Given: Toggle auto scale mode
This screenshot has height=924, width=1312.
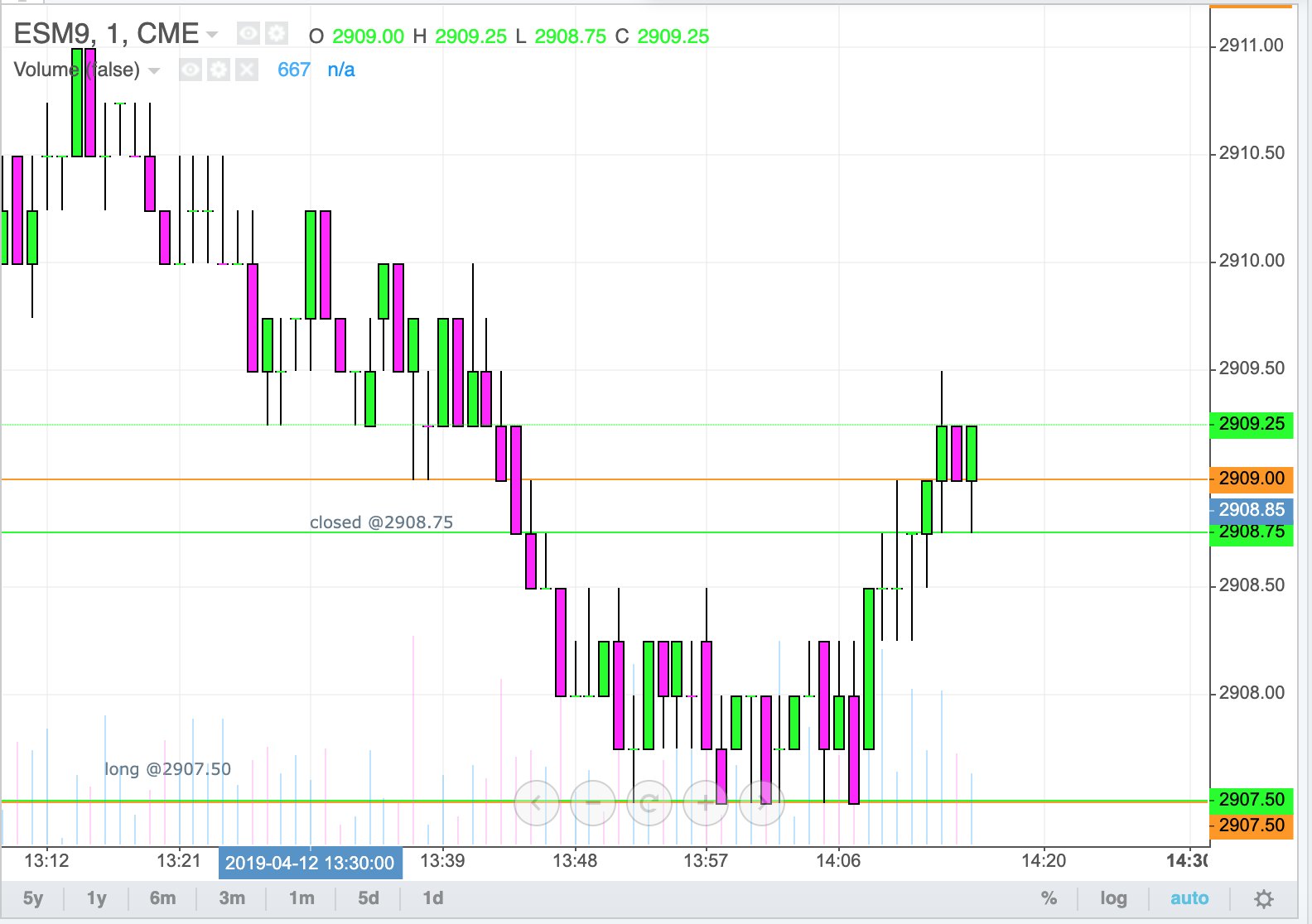Looking at the screenshot, I should [x=1189, y=898].
